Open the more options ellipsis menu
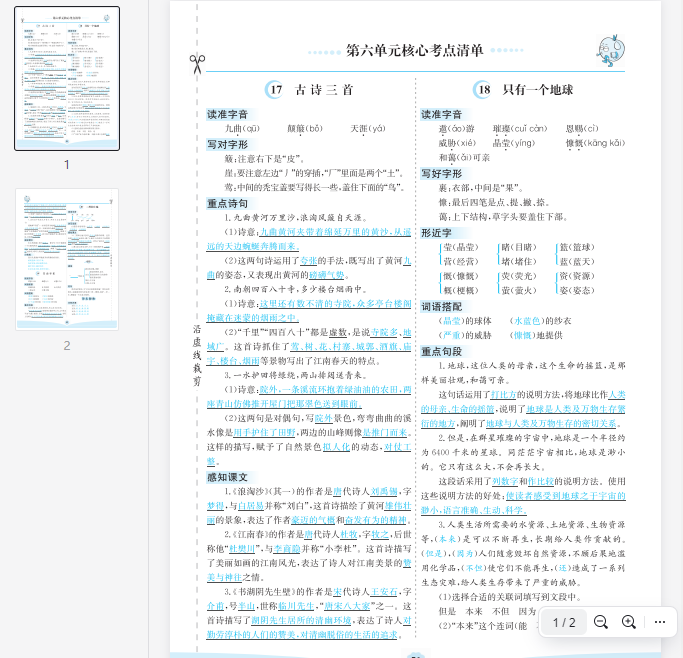Image resolution: width=683 pixels, height=658 pixels. coord(660,622)
